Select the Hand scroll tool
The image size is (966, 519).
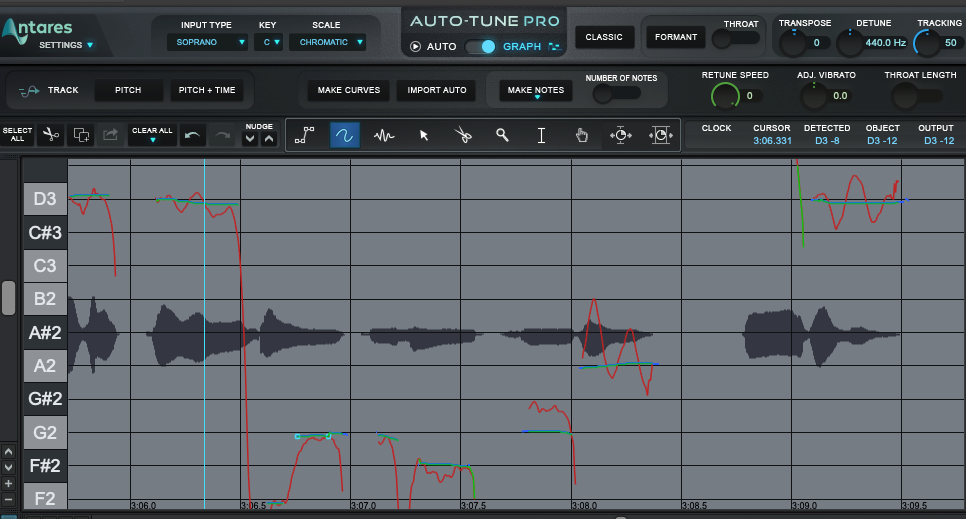581,135
